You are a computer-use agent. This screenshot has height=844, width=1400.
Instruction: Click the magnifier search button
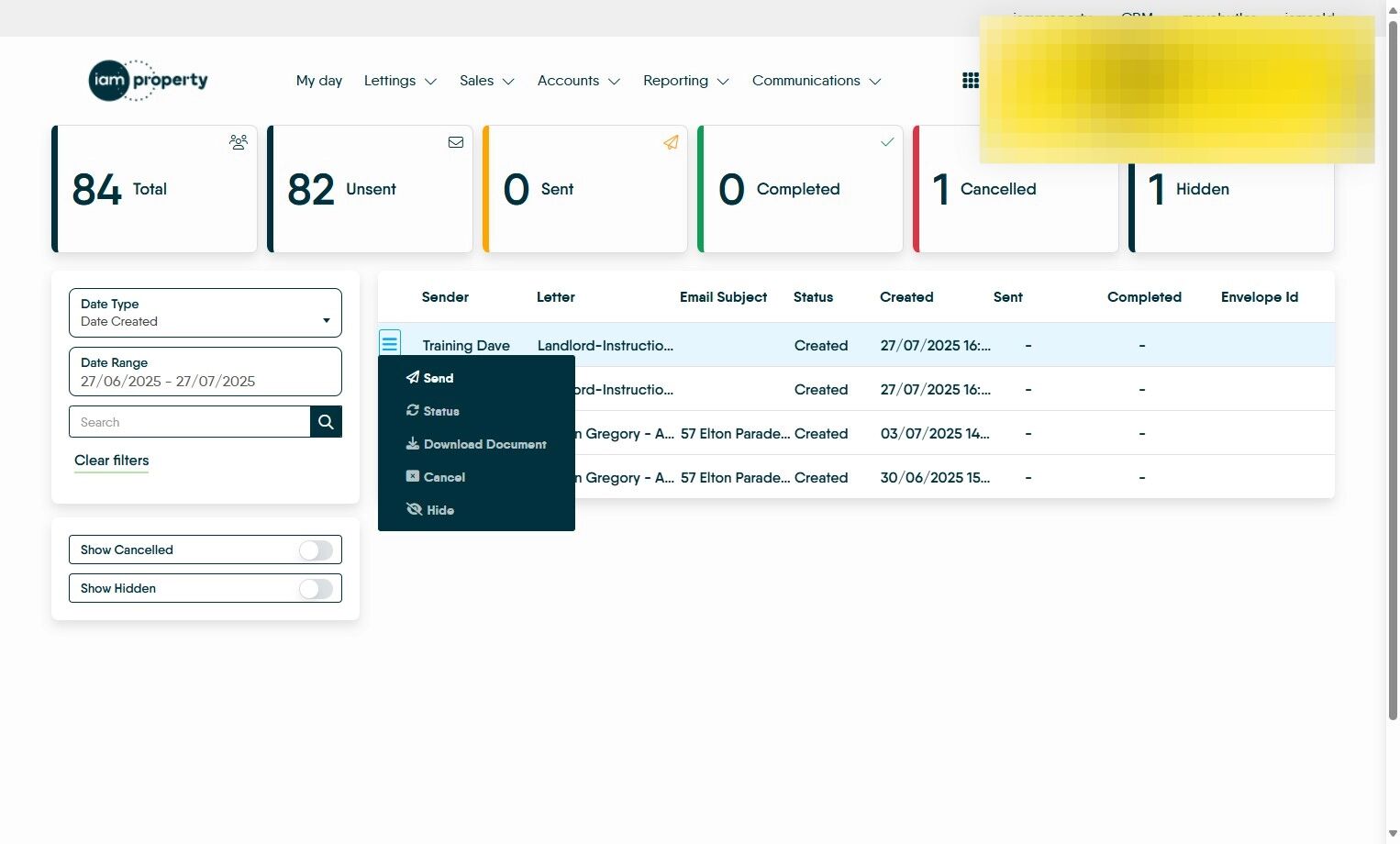click(x=326, y=422)
